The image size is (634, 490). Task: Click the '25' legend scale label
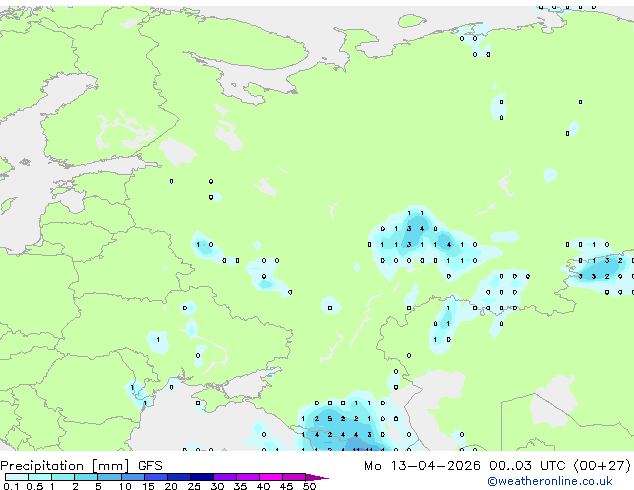coord(194,486)
